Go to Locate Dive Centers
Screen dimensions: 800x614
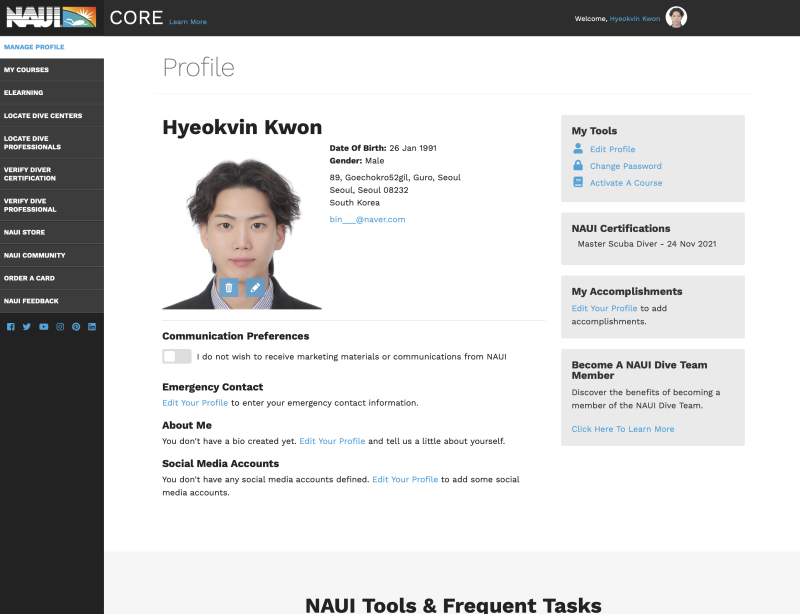(x=52, y=115)
